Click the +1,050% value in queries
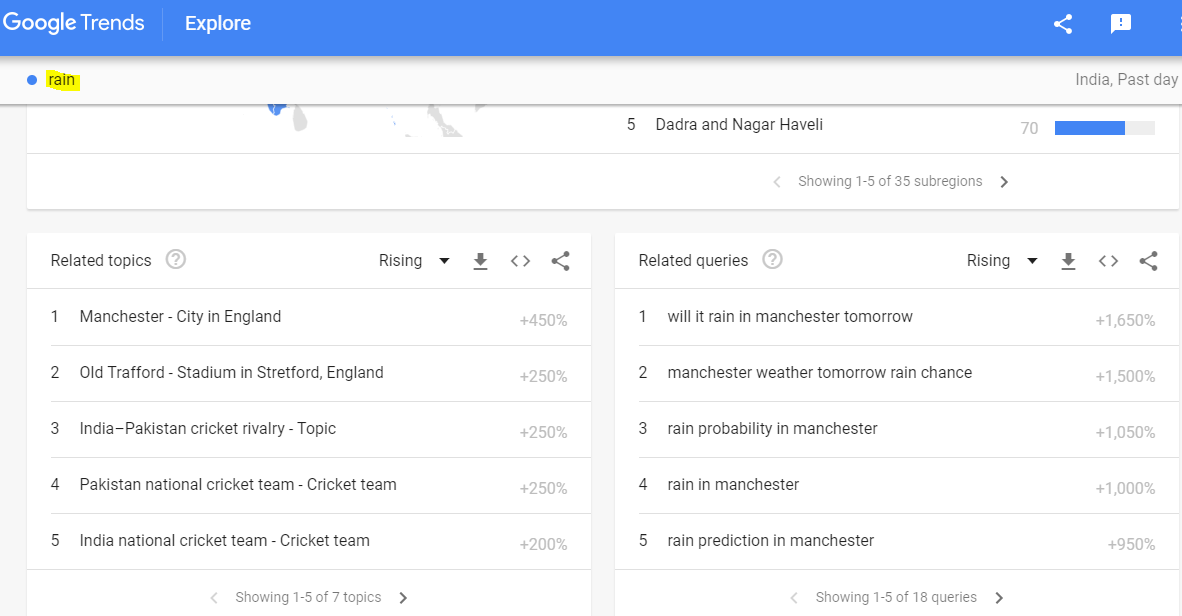 point(1125,432)
